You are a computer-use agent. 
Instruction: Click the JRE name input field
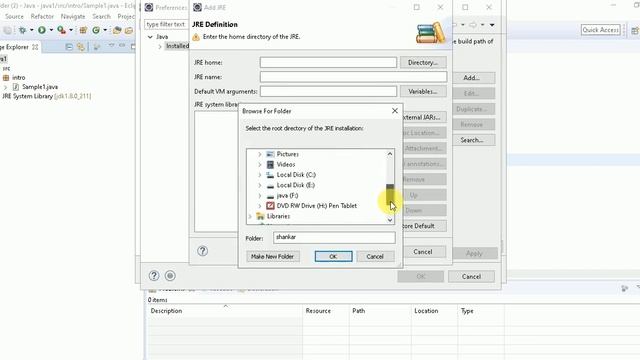[353, 77]
